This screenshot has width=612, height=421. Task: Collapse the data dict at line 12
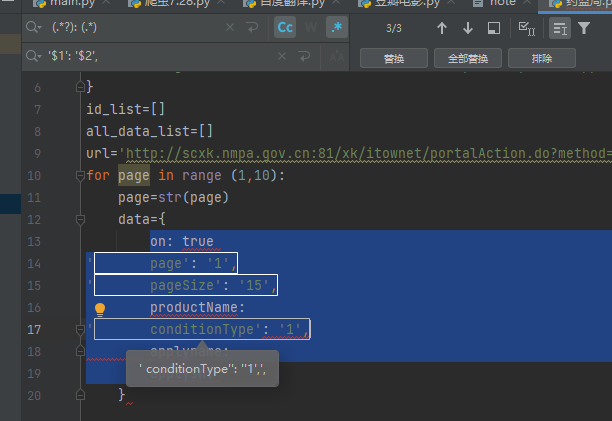[80, 220]
